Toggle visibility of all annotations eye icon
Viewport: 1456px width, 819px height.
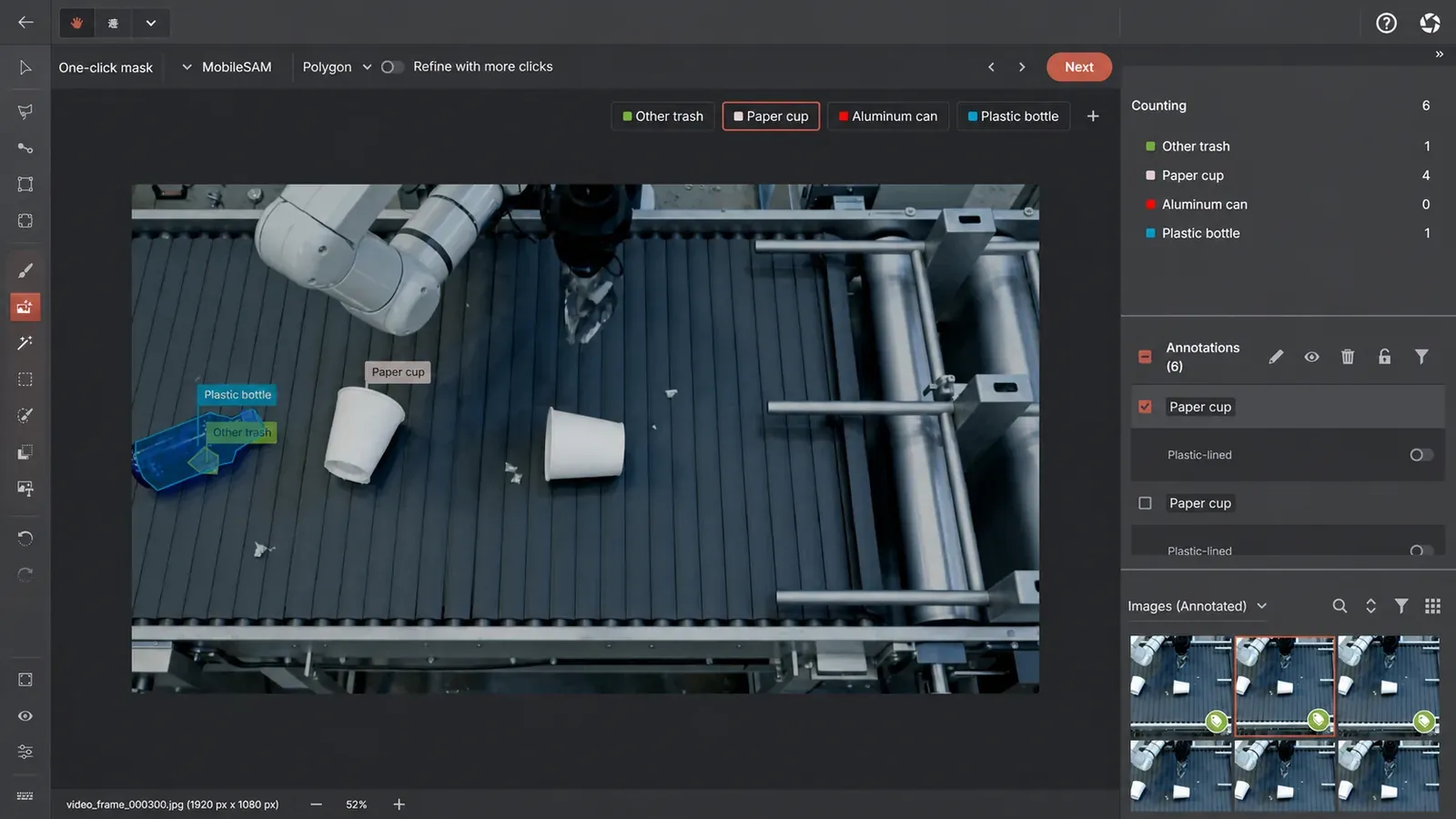click(1311, 357)
